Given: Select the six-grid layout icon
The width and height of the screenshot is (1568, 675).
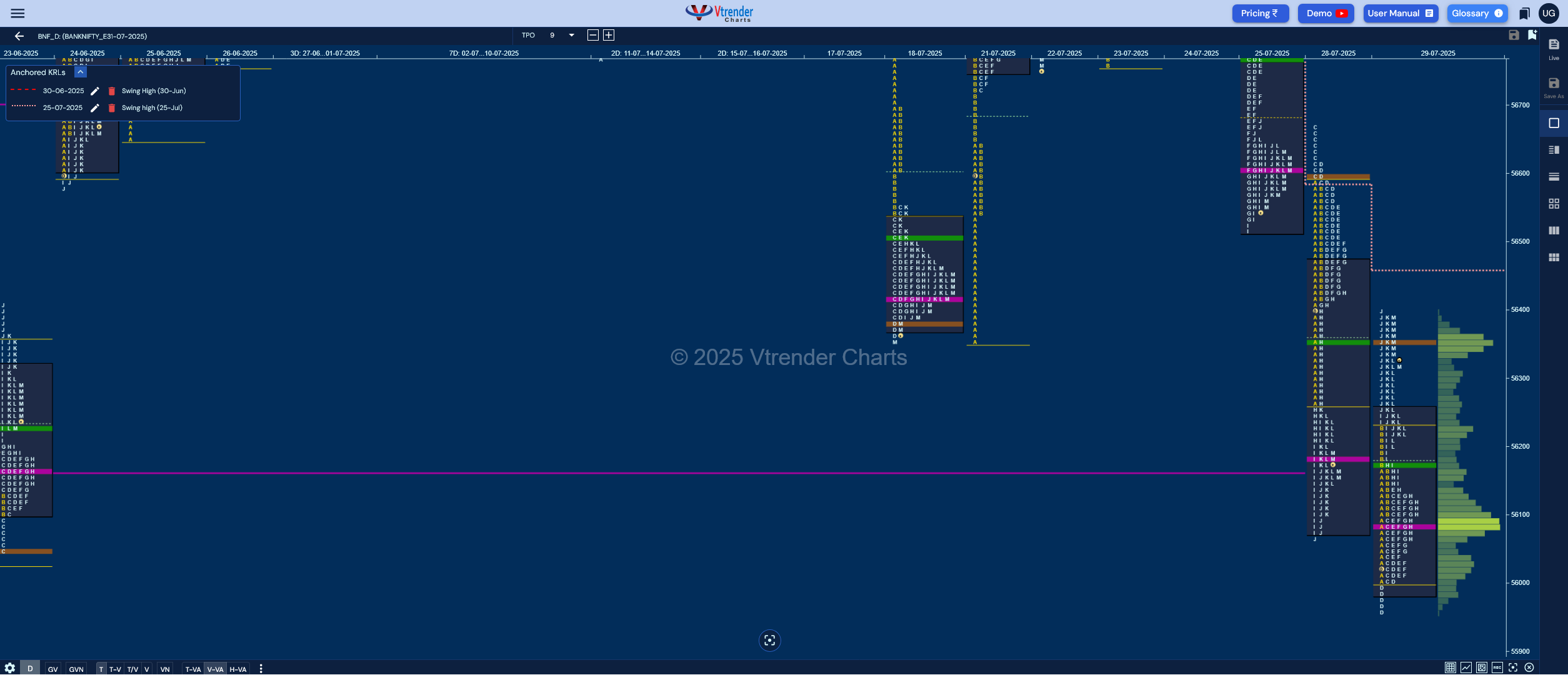Looking at the screenshot, I should (x=1554, y=257).
